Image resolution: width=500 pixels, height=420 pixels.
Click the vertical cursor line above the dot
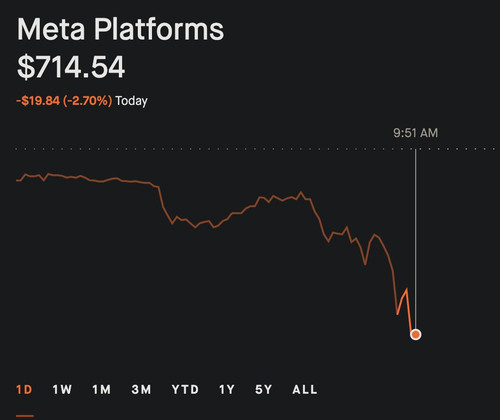(415, 238)
